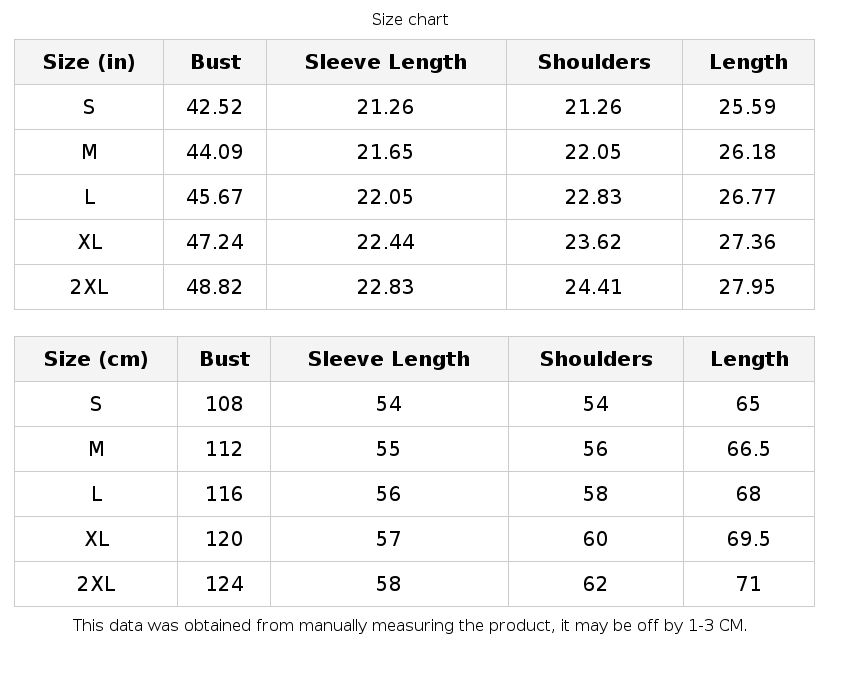
Task: Click the 2XL row label in inches table
Action: pos(89,287)
